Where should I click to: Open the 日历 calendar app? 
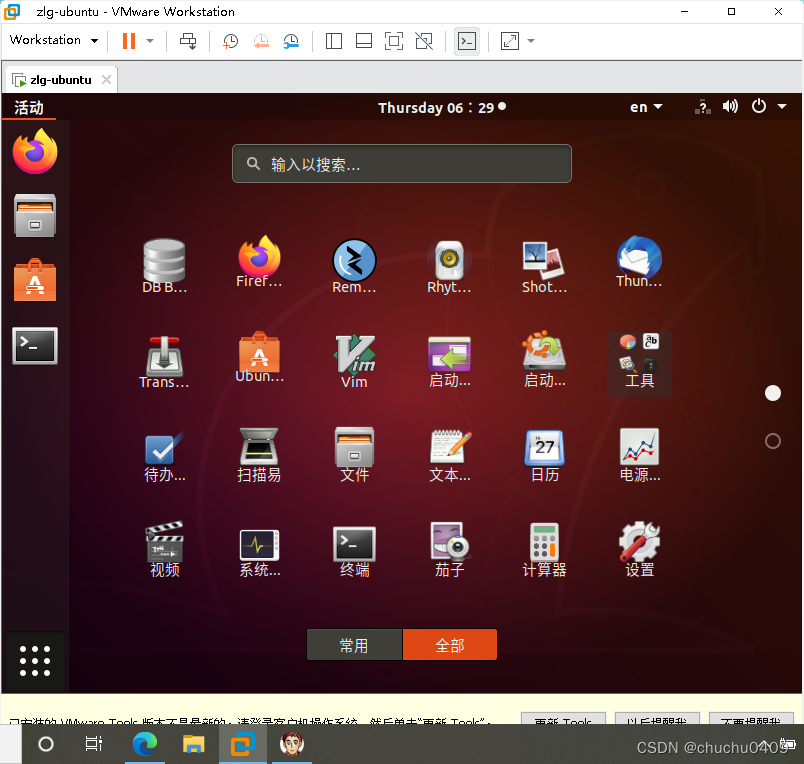click(544, 456)
